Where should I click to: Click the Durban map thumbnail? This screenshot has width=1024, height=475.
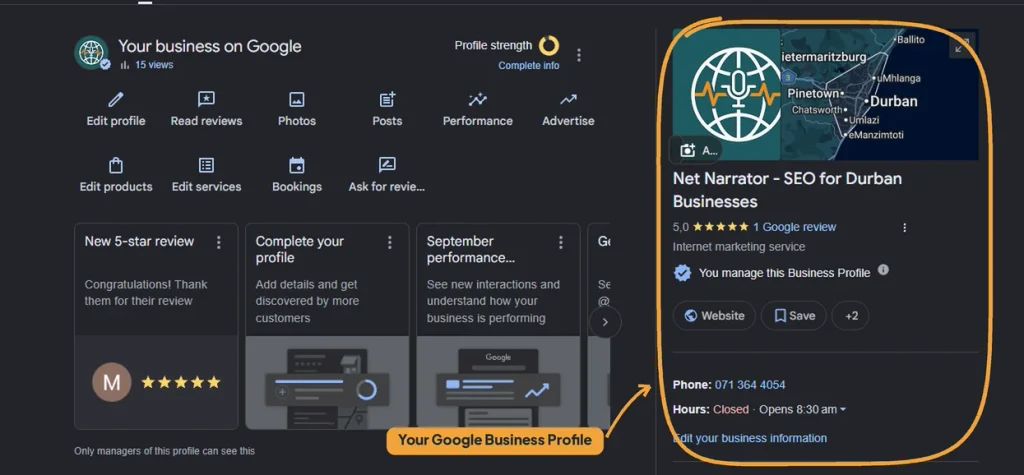(879, 94)
